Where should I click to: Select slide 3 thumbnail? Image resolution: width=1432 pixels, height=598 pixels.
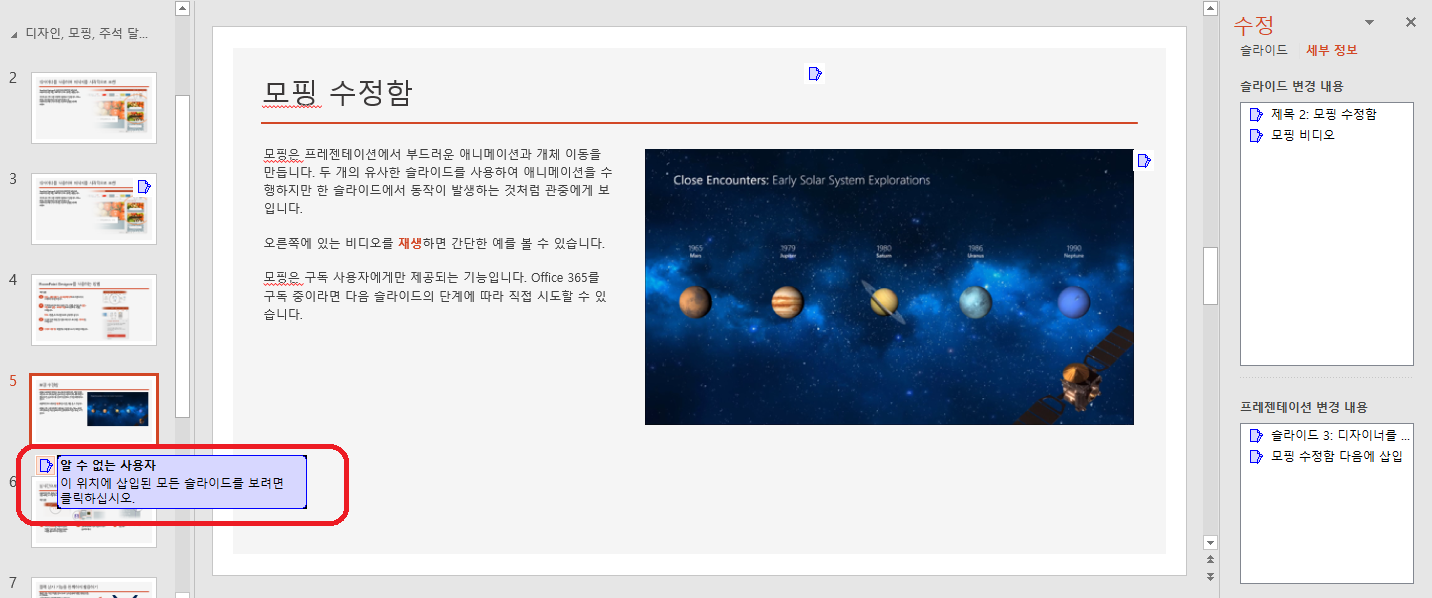point(94,208)
